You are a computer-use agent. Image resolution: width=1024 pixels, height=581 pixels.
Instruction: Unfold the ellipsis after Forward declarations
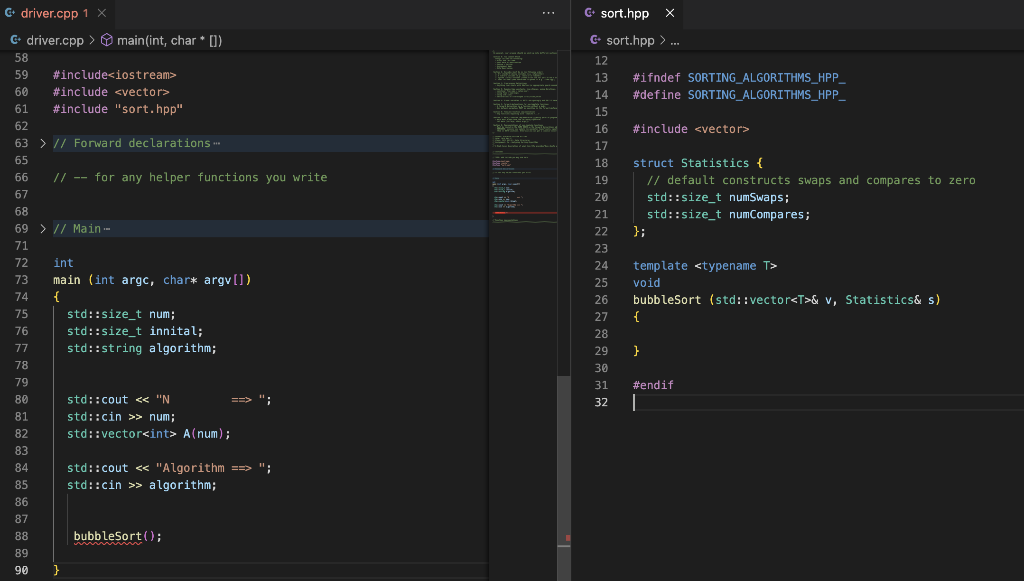[x=217, y=144]
